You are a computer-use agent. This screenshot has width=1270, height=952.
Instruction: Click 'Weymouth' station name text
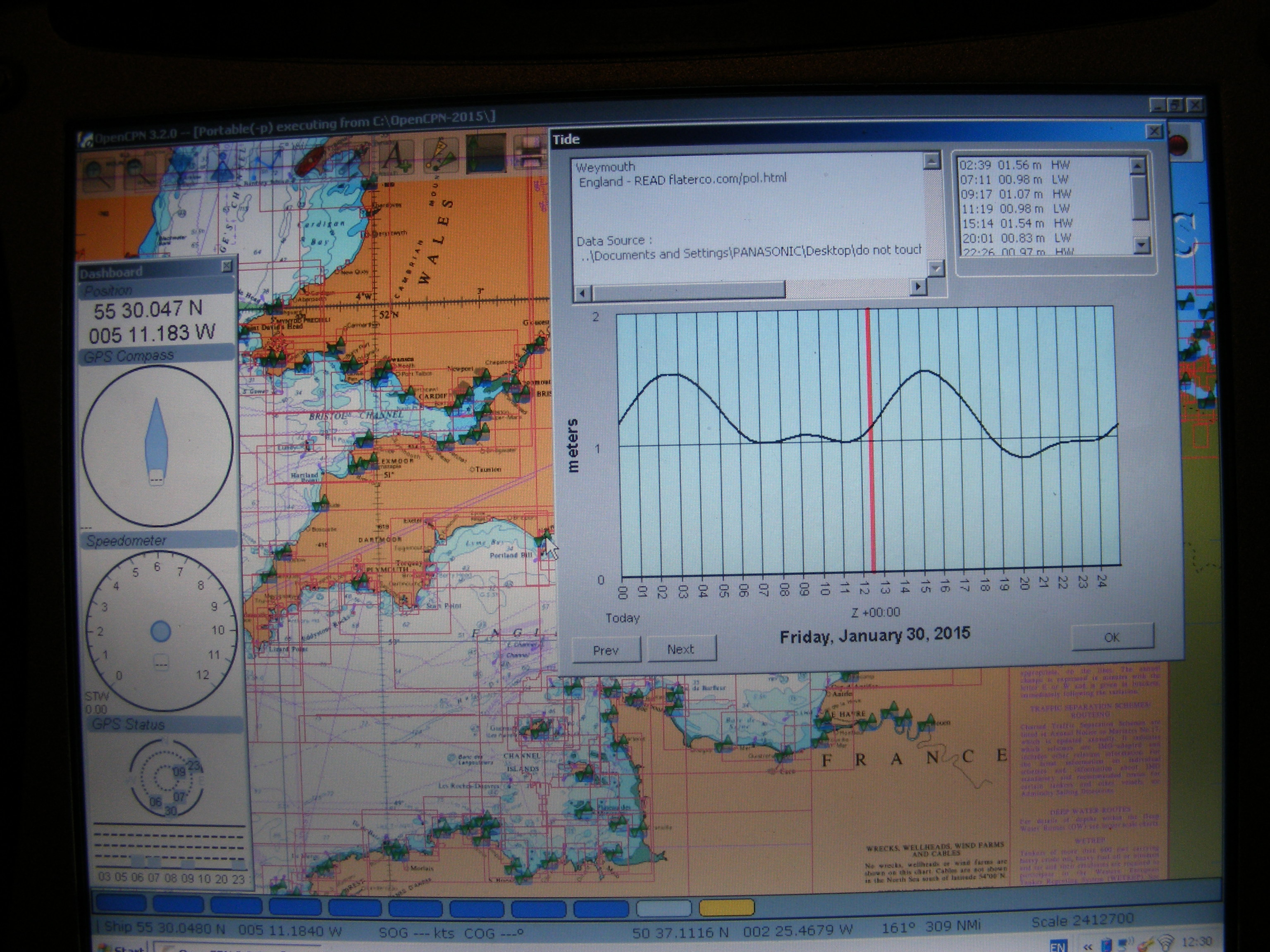click(605, 168)
